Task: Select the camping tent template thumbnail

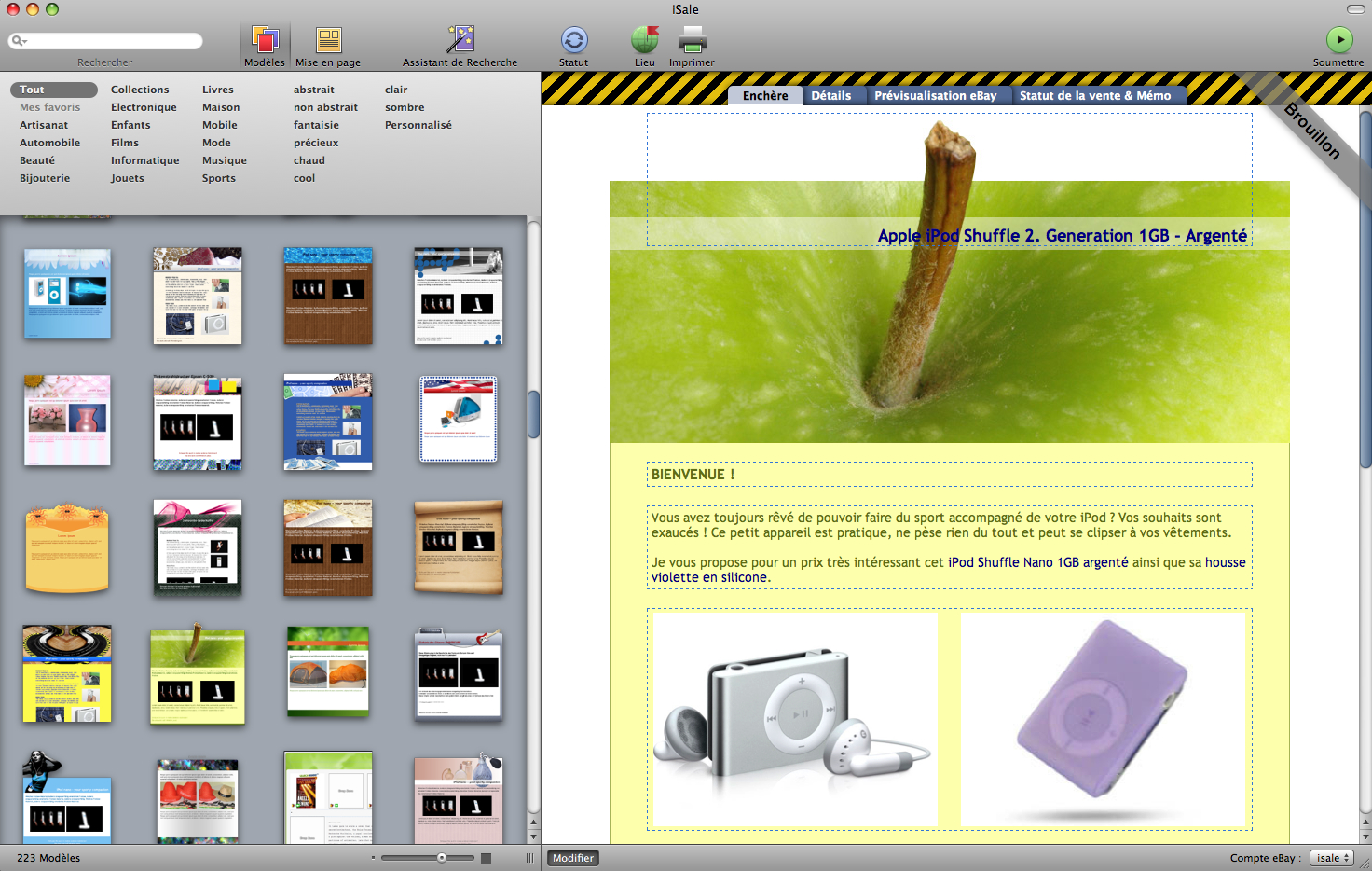Action: tap(328, 671)
